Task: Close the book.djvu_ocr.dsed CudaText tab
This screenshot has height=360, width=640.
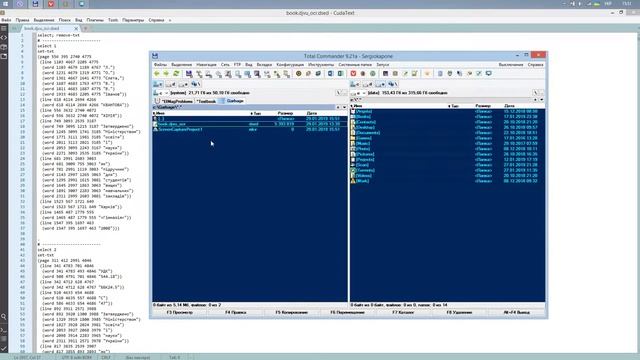Action: tap(76, 29)
